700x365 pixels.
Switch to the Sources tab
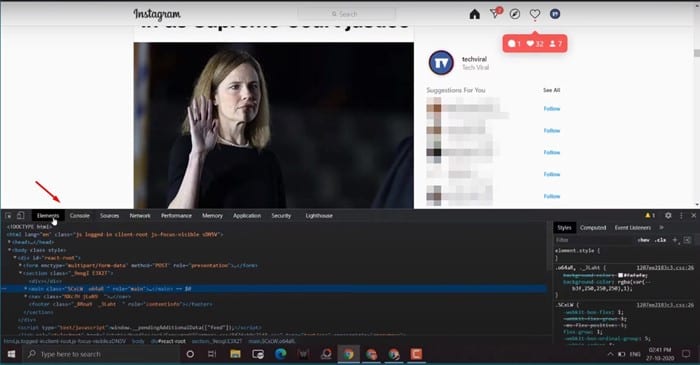pos(109,216)
